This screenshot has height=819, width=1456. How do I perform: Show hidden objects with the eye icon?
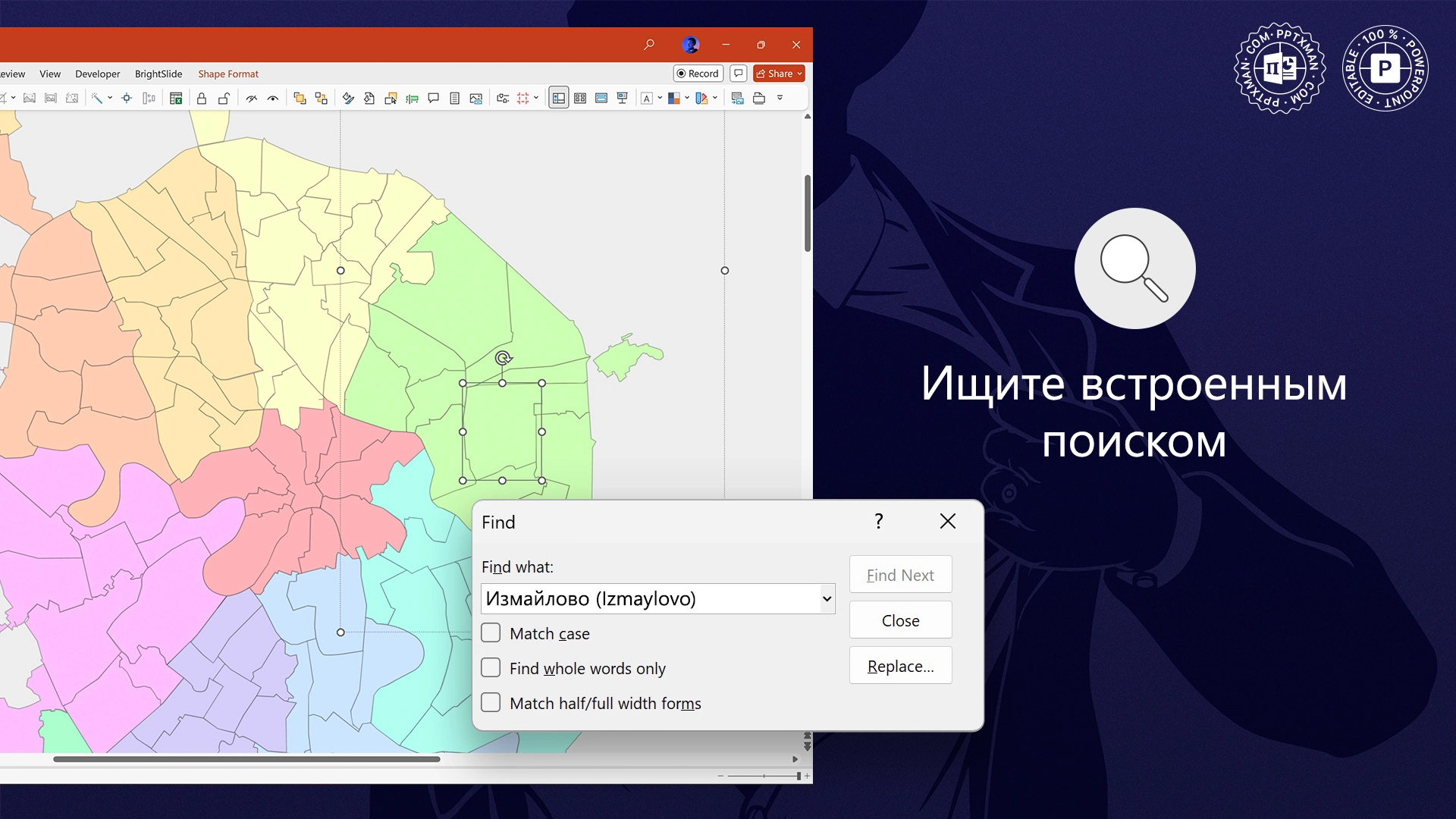(273, 98)
